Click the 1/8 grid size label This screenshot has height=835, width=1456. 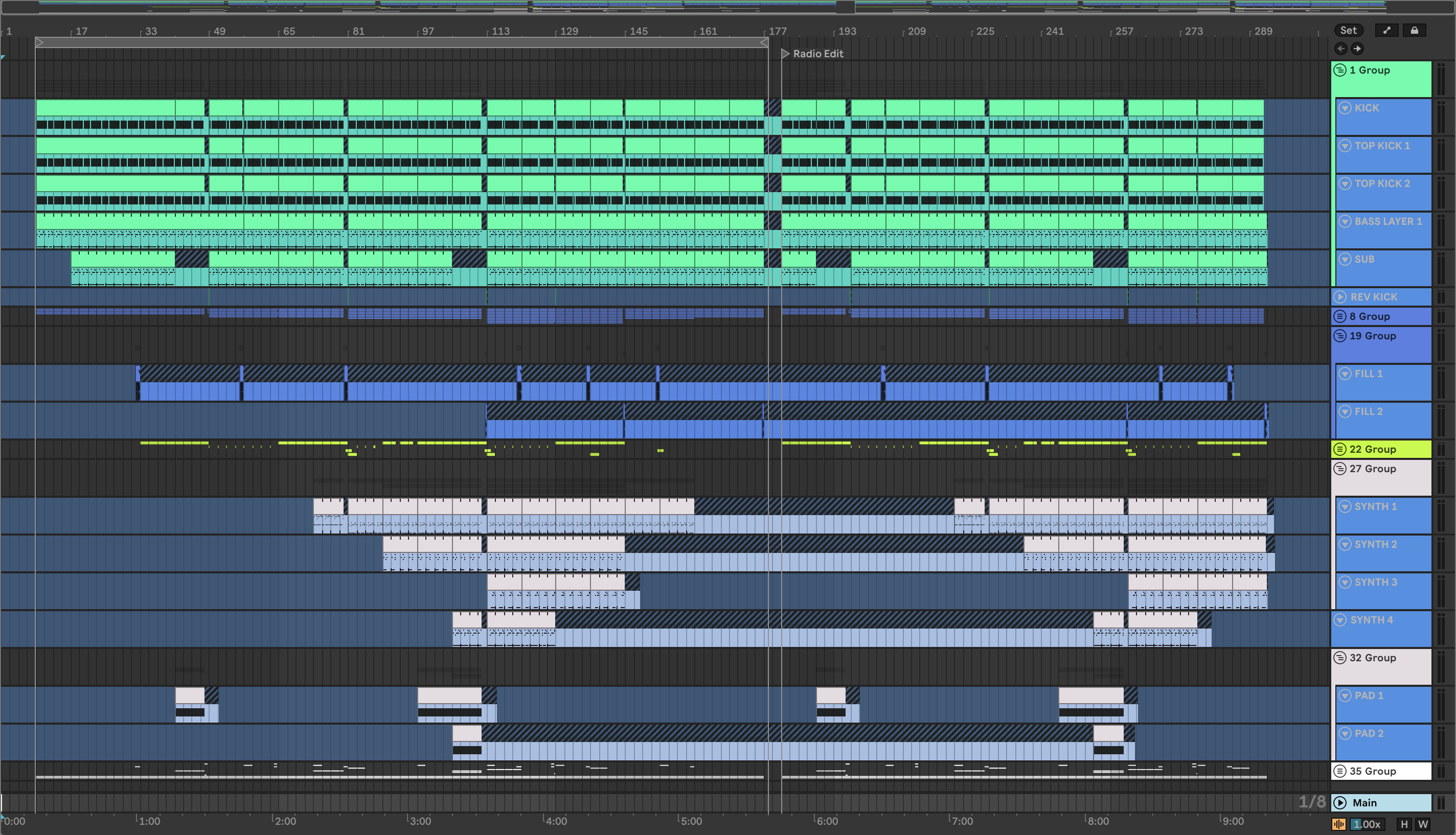point(1311,802)
